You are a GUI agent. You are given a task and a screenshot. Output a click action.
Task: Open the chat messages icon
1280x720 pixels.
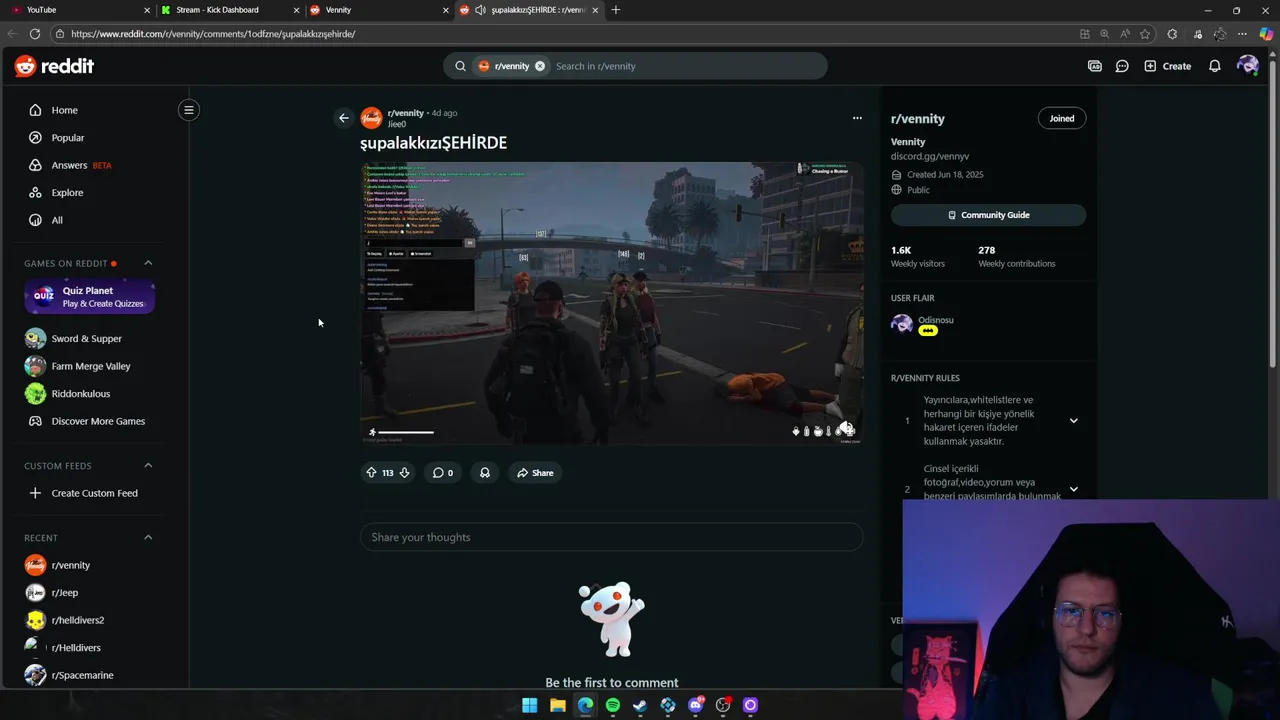click(x=1122, y=66)
